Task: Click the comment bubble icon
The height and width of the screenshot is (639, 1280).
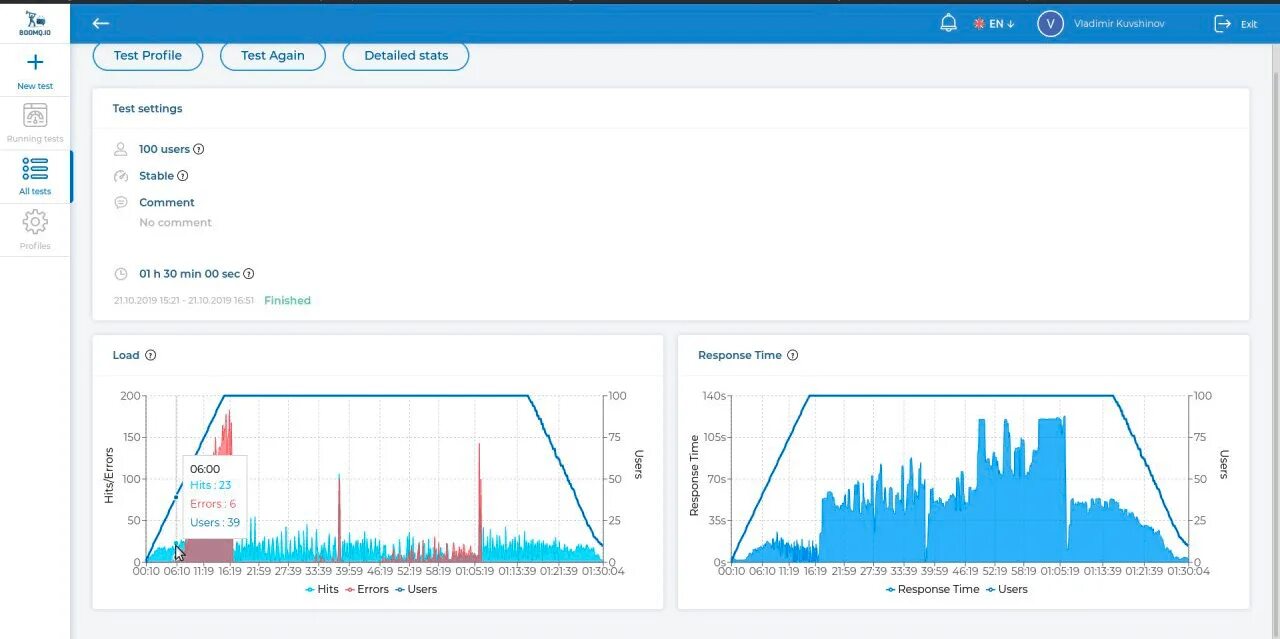Action: pos(121,202)
